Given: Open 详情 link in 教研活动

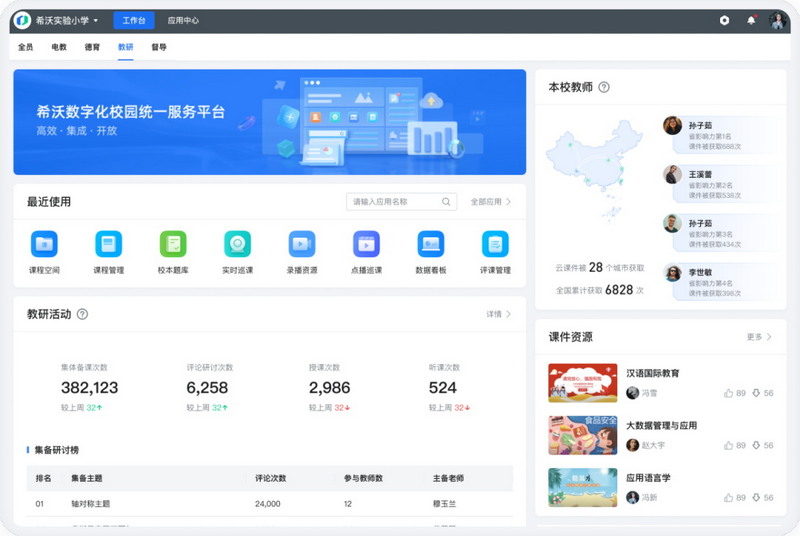Looking at the screenshot, I should tap(498, 314).
